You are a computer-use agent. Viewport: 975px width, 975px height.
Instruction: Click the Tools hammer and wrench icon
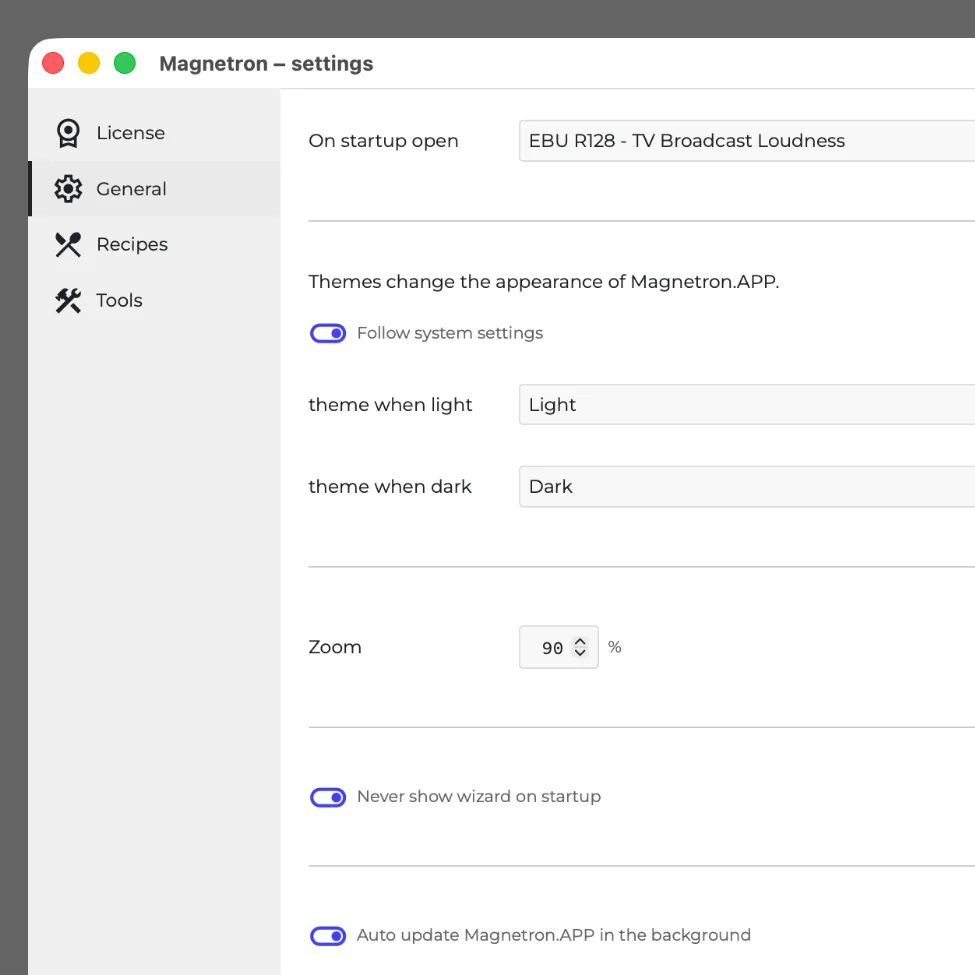pyautogui.click(x=68, y=301)
